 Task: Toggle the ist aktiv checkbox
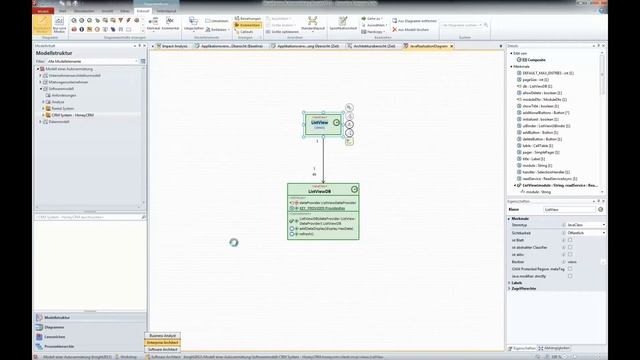[x=570, y=254]
